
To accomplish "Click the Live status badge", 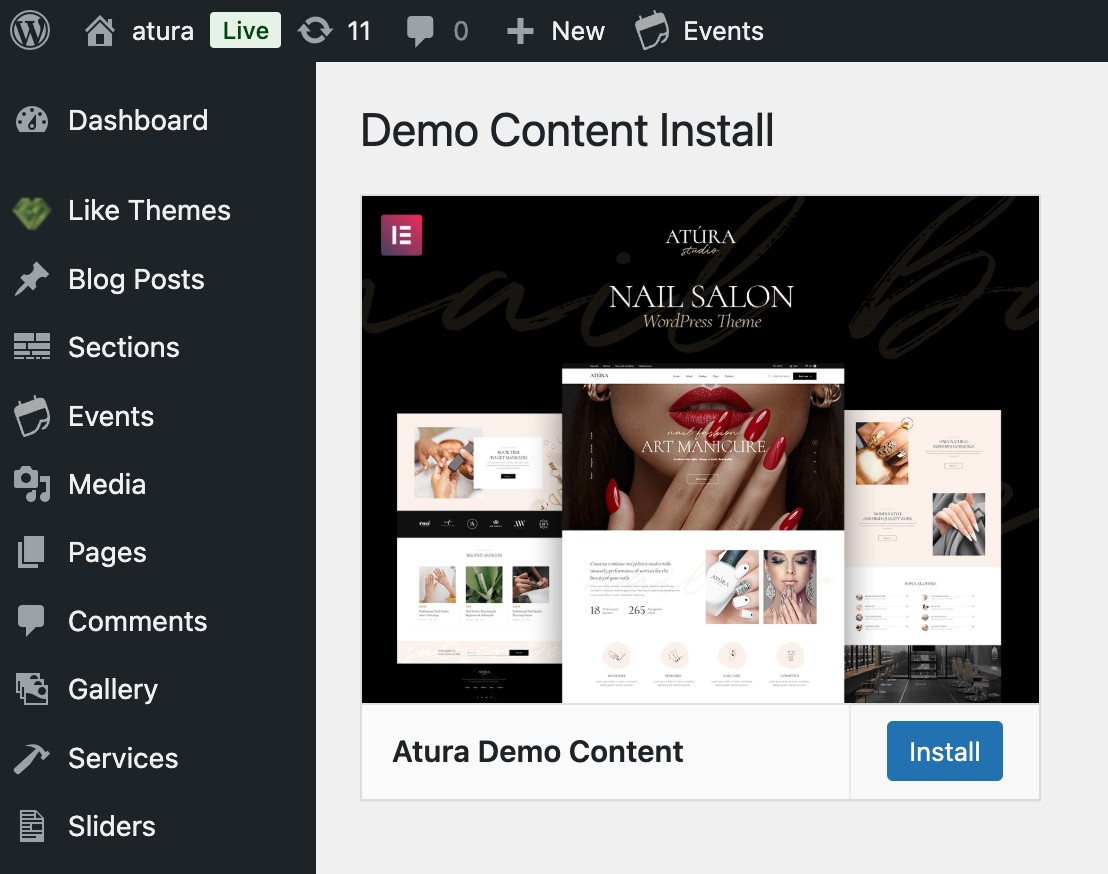I will (245, 30).
